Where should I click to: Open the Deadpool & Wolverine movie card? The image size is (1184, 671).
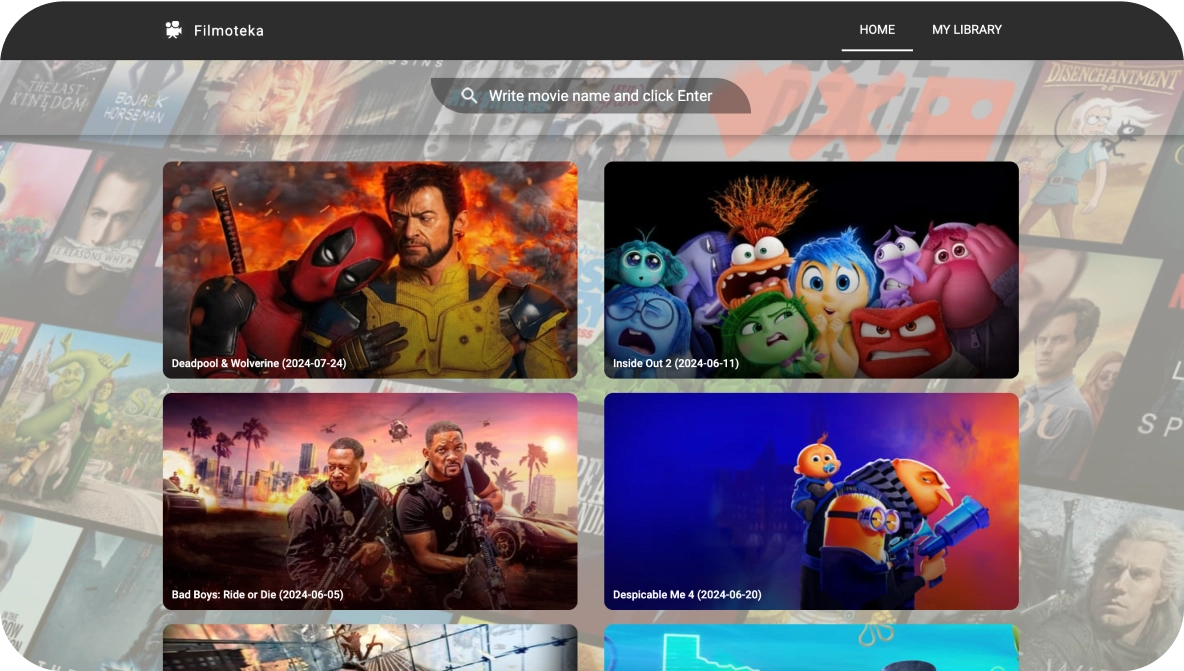click(370, 269)
